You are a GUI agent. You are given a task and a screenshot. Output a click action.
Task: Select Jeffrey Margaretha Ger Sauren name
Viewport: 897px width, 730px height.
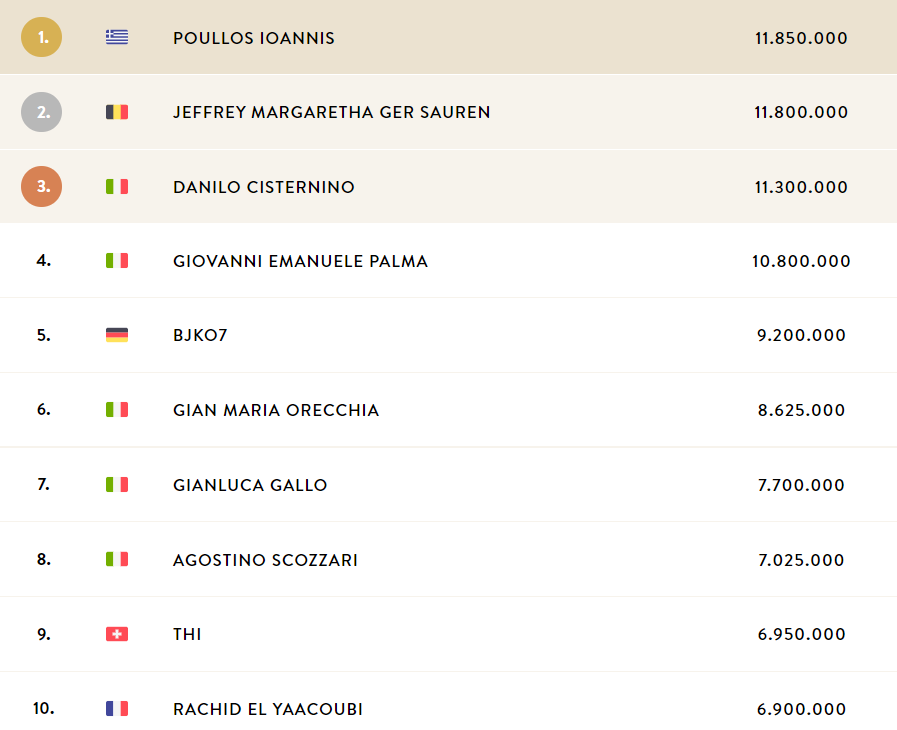click(x=332, y=112)
